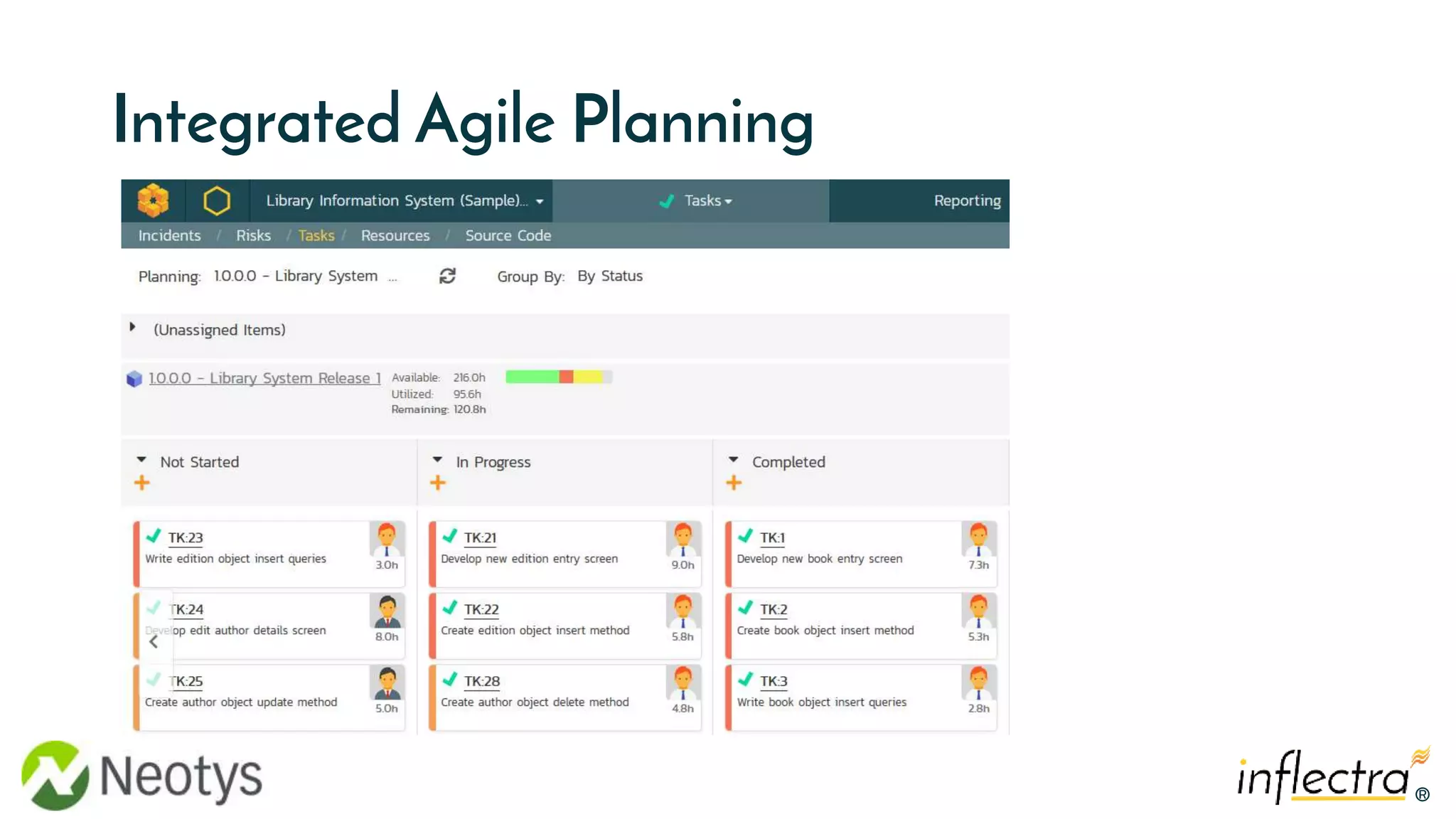Open 1.0.0.0 – Library System Release 1 link

(x=264, y=378)
